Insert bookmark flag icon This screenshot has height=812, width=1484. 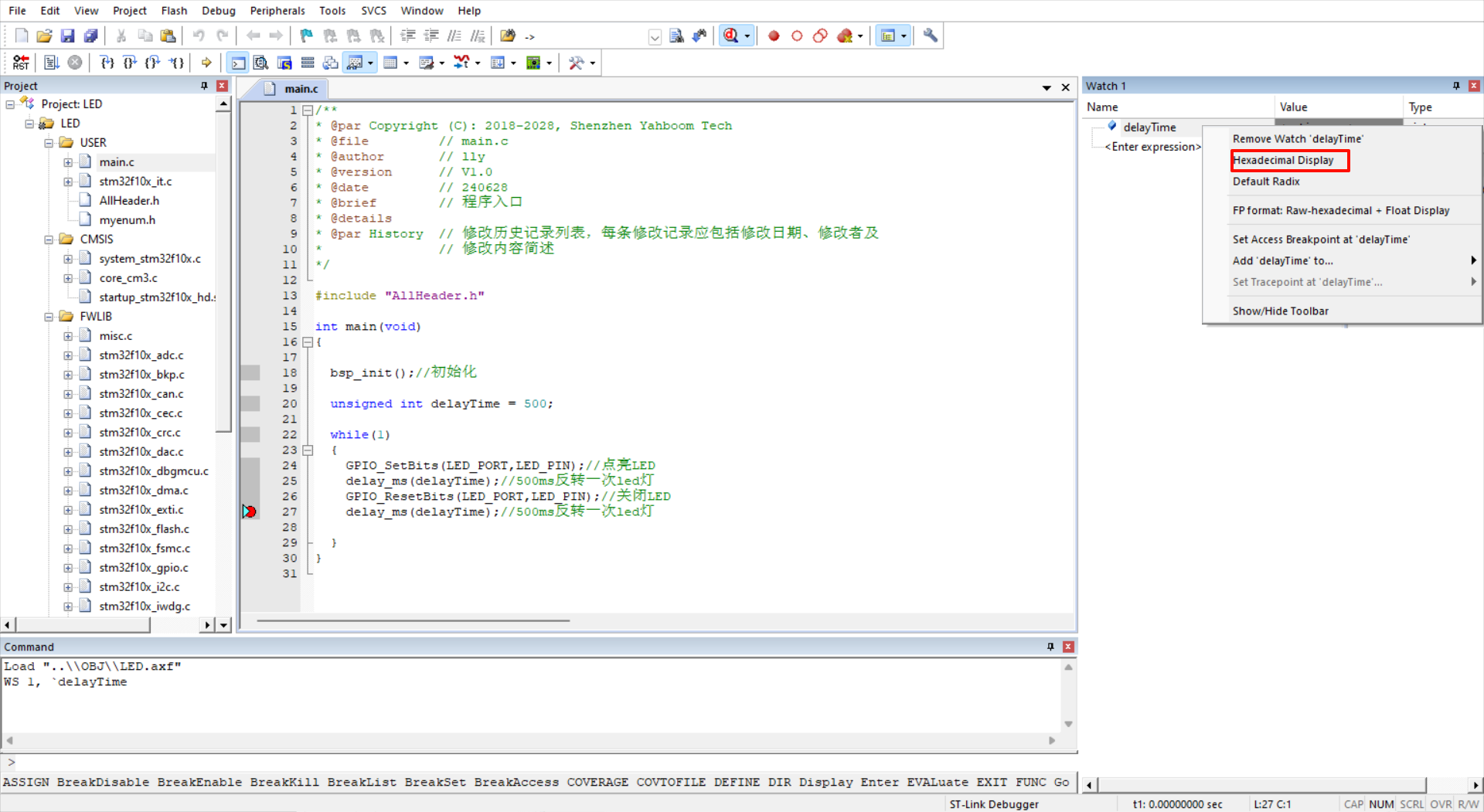click(x=307, y=36)
